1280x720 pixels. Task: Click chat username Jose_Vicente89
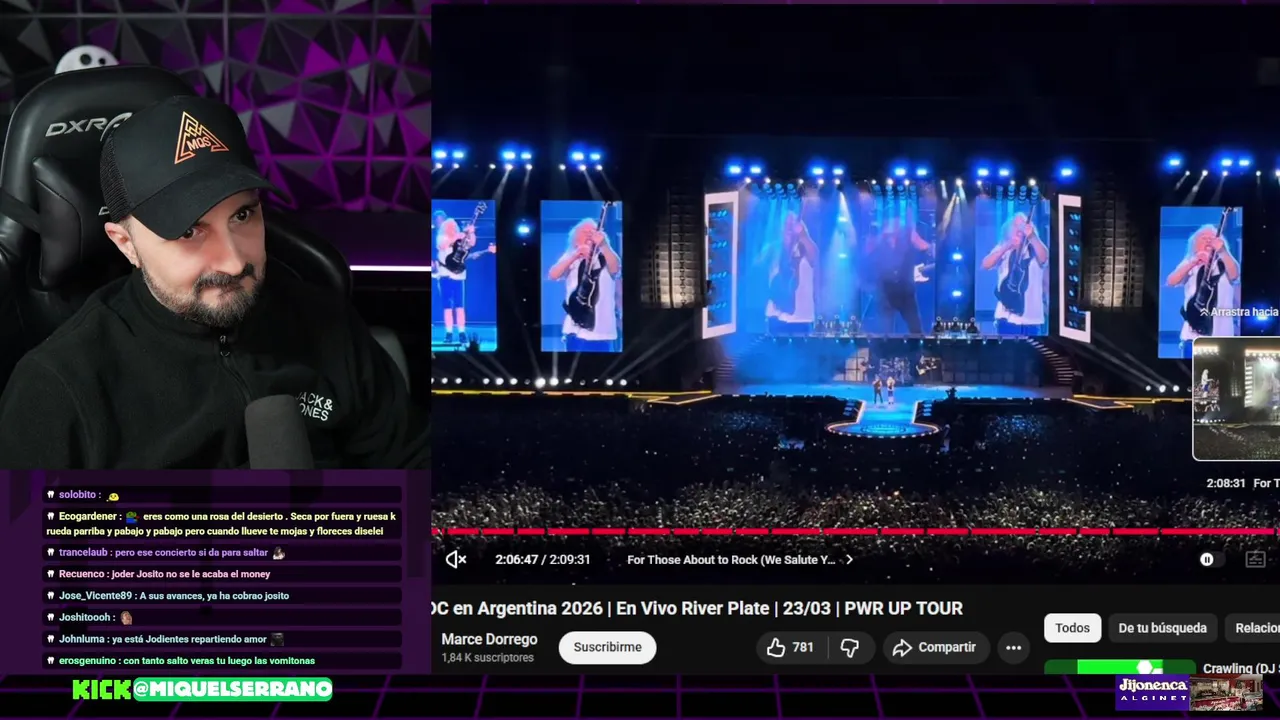coord(96,596)
